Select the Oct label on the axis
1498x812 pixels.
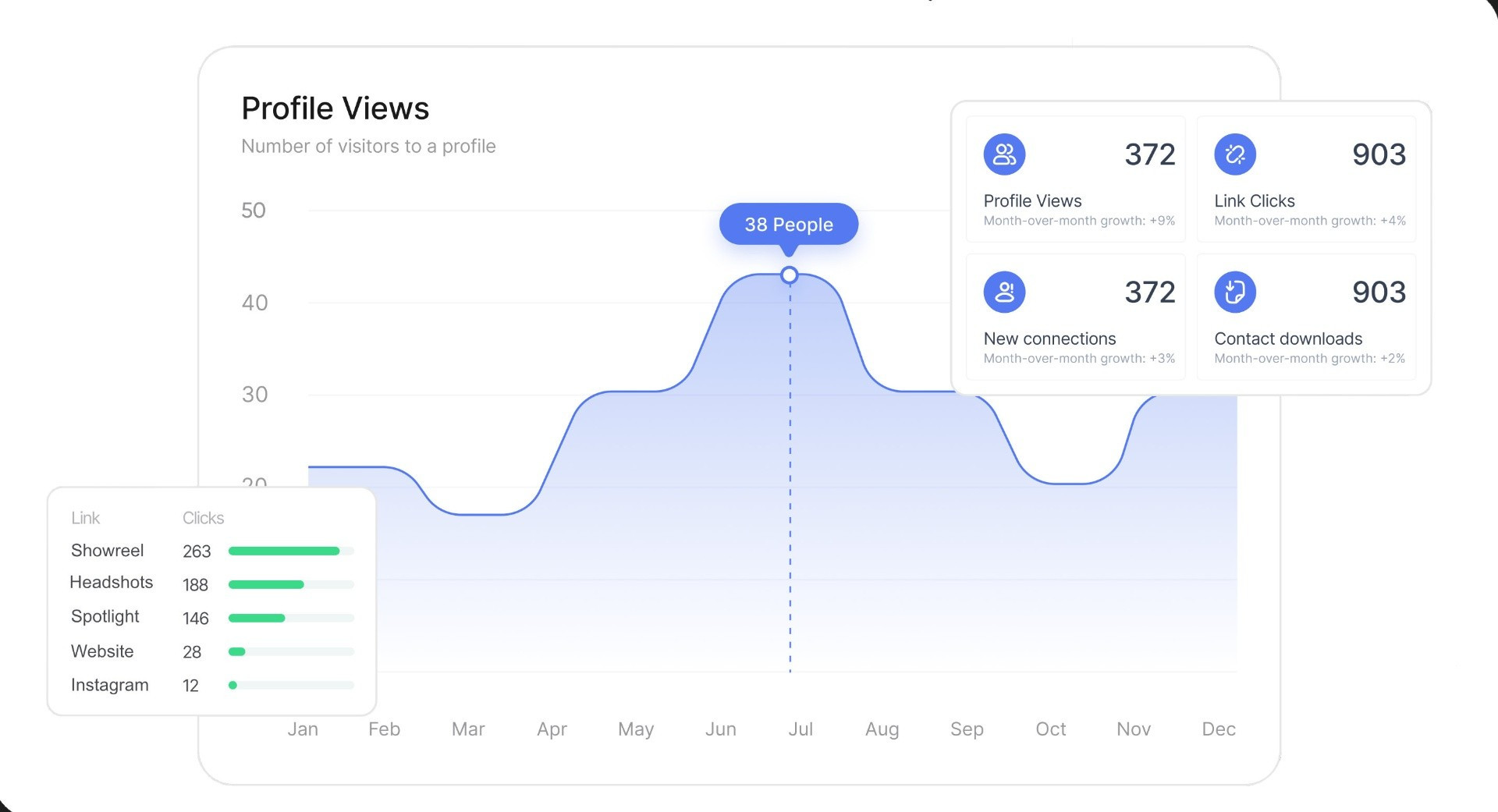tap(1050, 729)
